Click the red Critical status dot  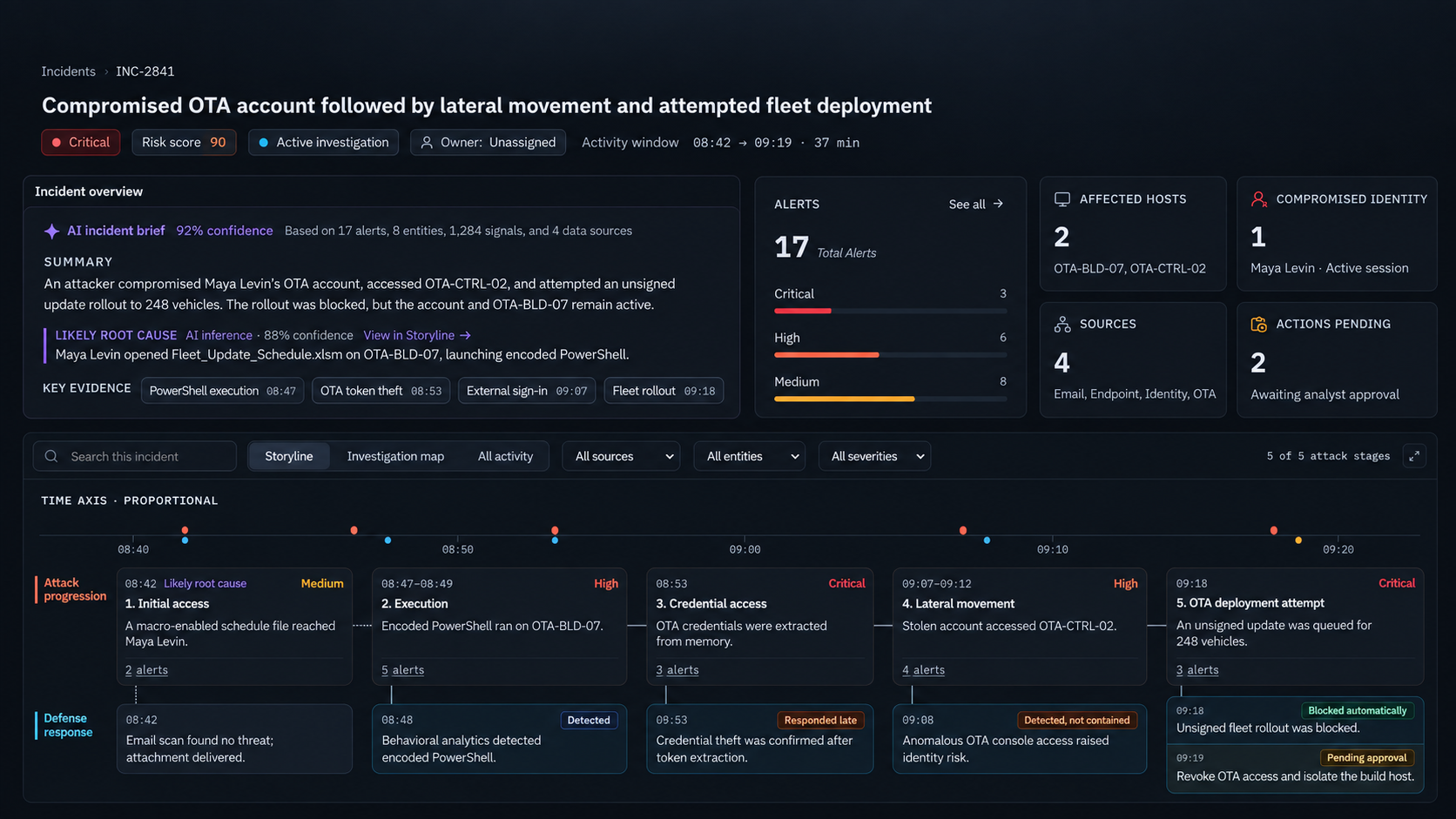(57, 143)
